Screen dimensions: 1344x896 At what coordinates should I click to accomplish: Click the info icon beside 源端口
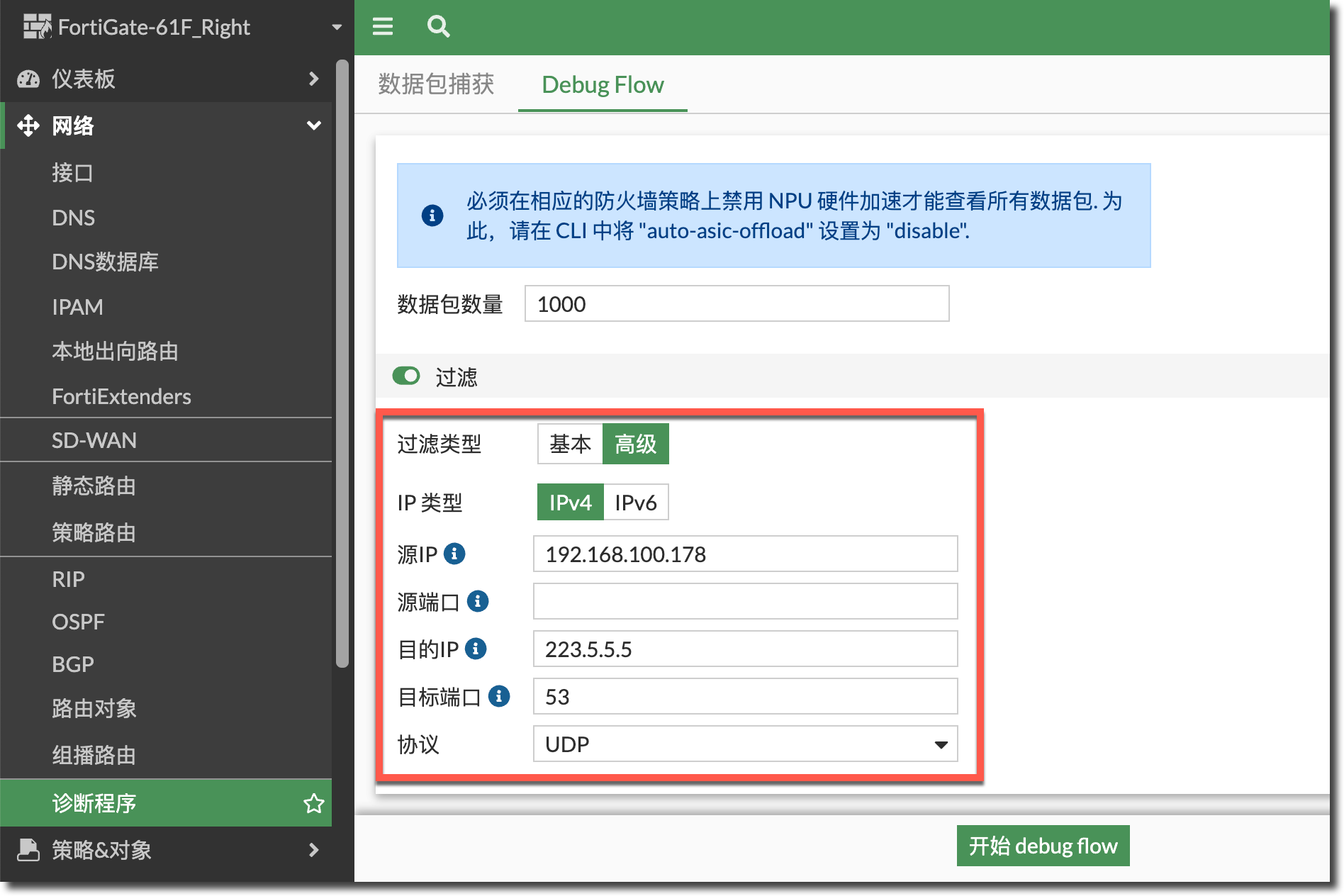point(478,602)
